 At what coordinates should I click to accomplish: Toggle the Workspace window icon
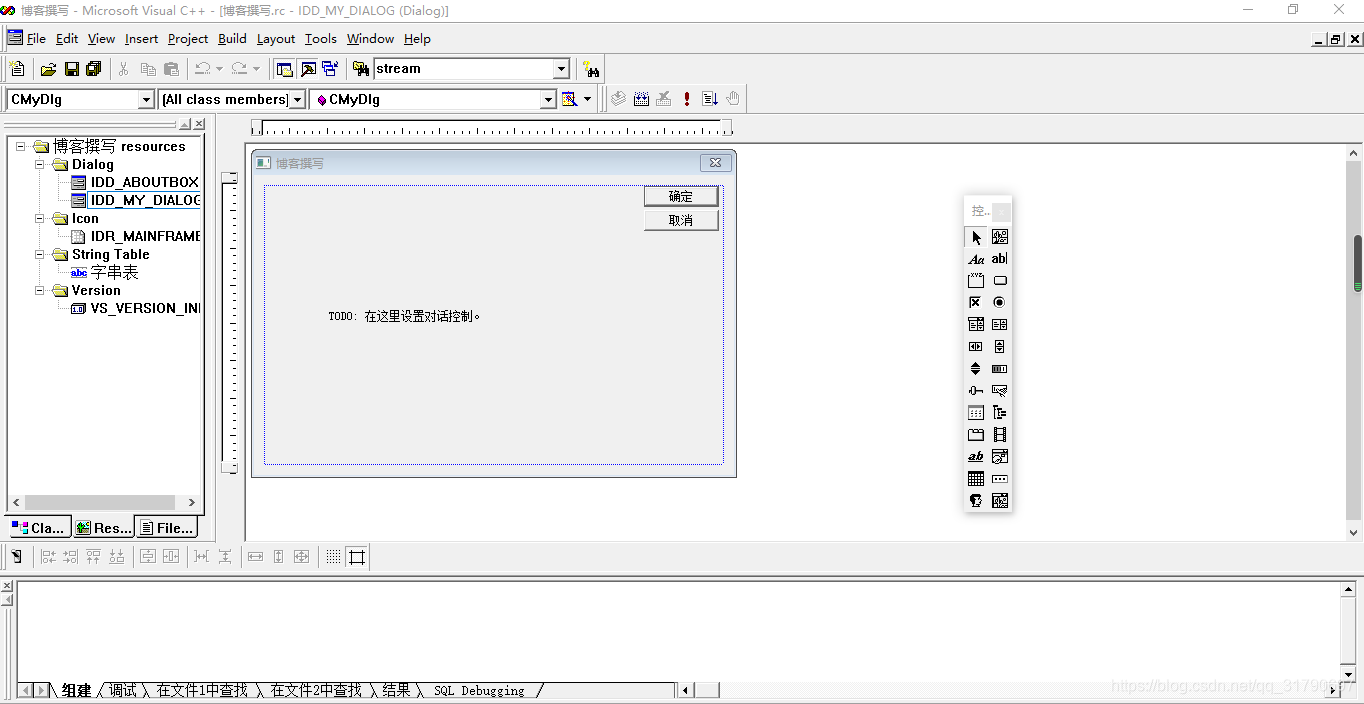[285, 69]
